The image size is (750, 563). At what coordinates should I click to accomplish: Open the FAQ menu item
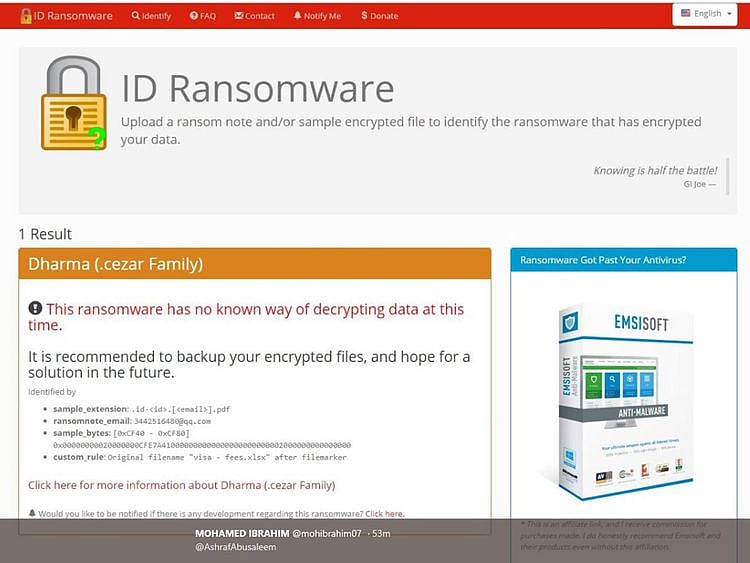click(x=202, y=16)
